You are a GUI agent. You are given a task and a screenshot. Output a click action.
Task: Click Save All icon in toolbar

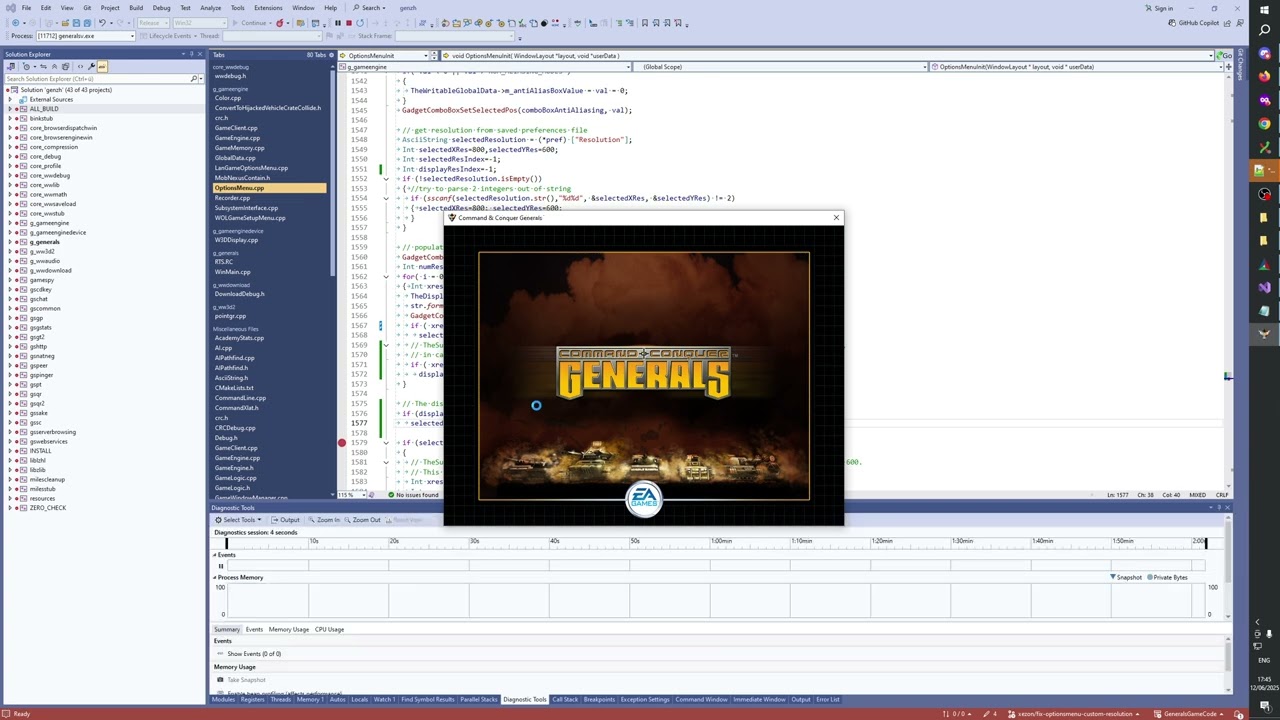pos(87,23)
